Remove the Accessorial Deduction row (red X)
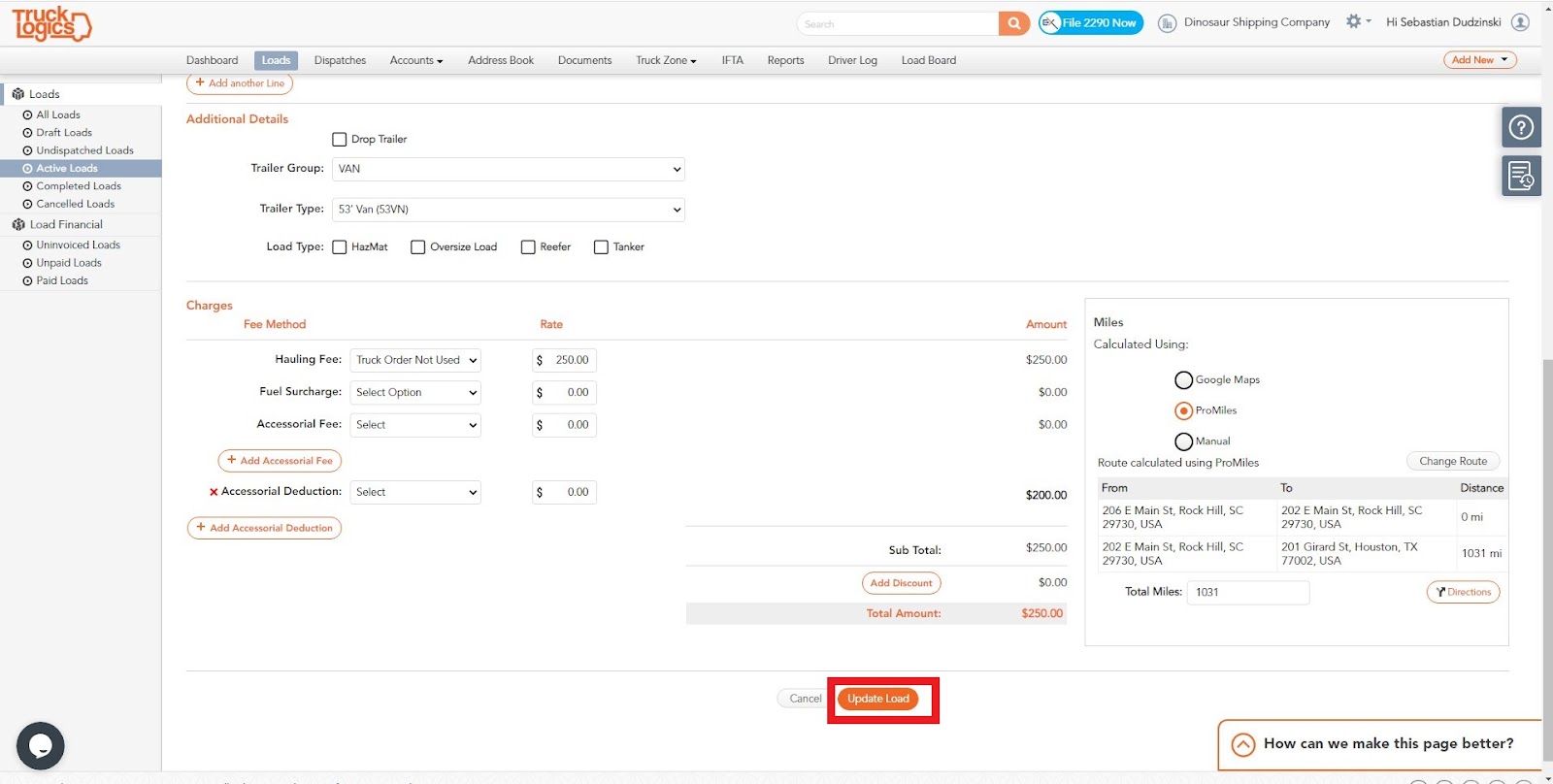The height and width of the screenshot is (784, 1553). (x=214, y=492)
